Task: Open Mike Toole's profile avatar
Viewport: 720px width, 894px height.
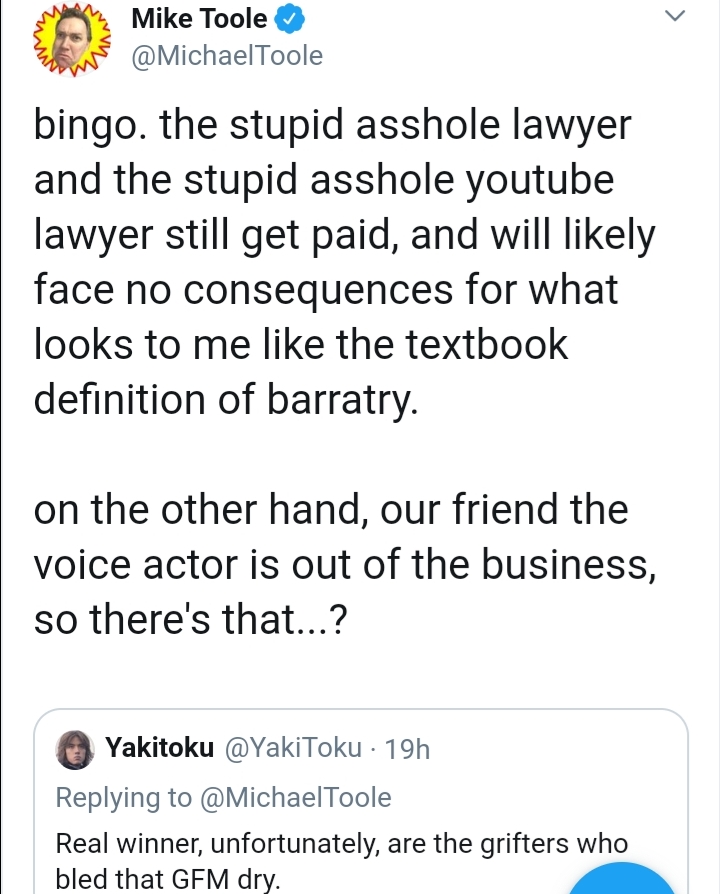Action: [x=72, y=40]
